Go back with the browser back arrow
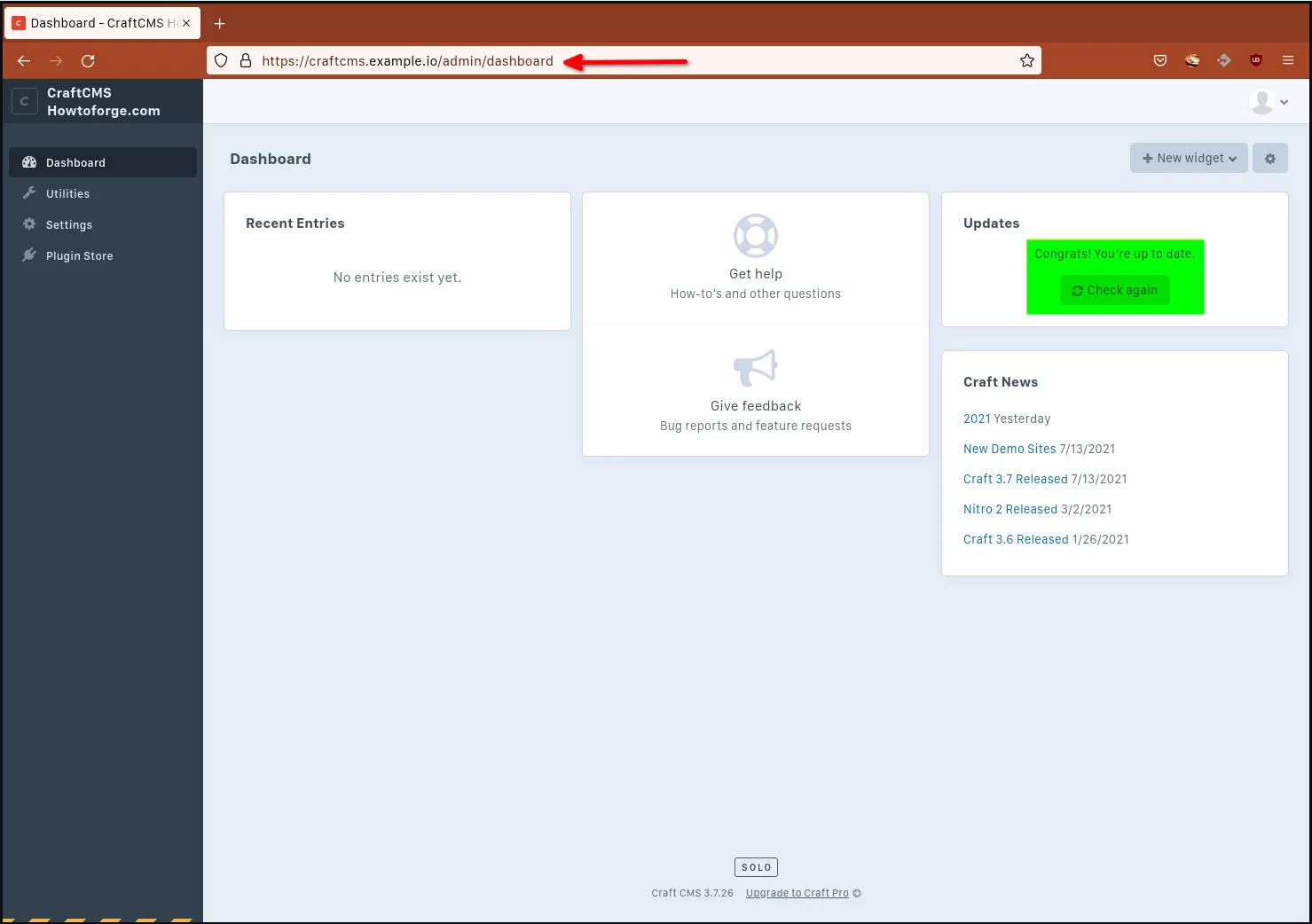Viewport: 1312px width, 924px height. click(x=24, y=60)
